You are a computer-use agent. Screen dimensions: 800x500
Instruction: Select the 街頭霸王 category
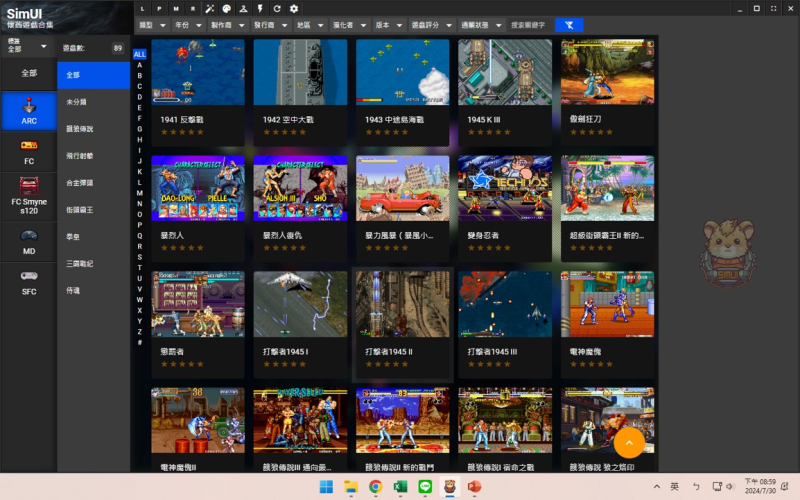point(93,210)
